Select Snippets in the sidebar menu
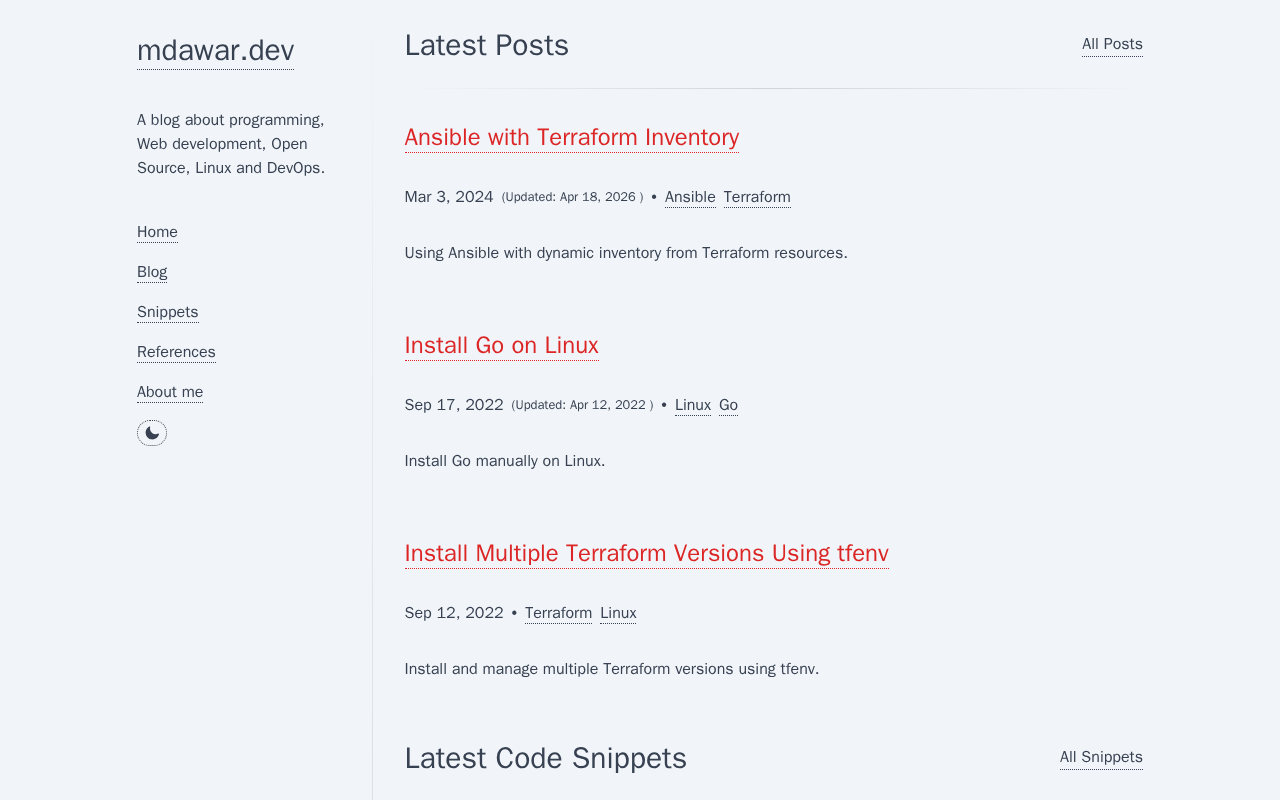The height and width of the screenshot is (800, 1280). tap(168, 312)
